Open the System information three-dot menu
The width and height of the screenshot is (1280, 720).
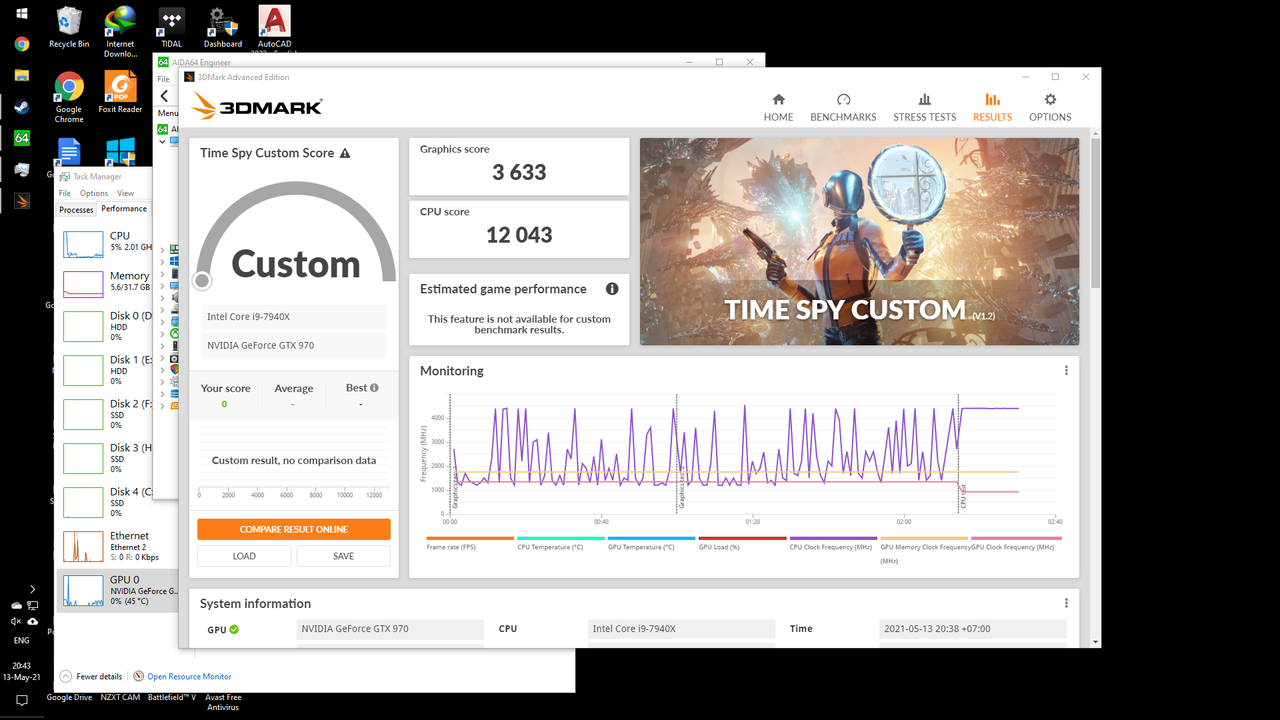(1066, 604)
